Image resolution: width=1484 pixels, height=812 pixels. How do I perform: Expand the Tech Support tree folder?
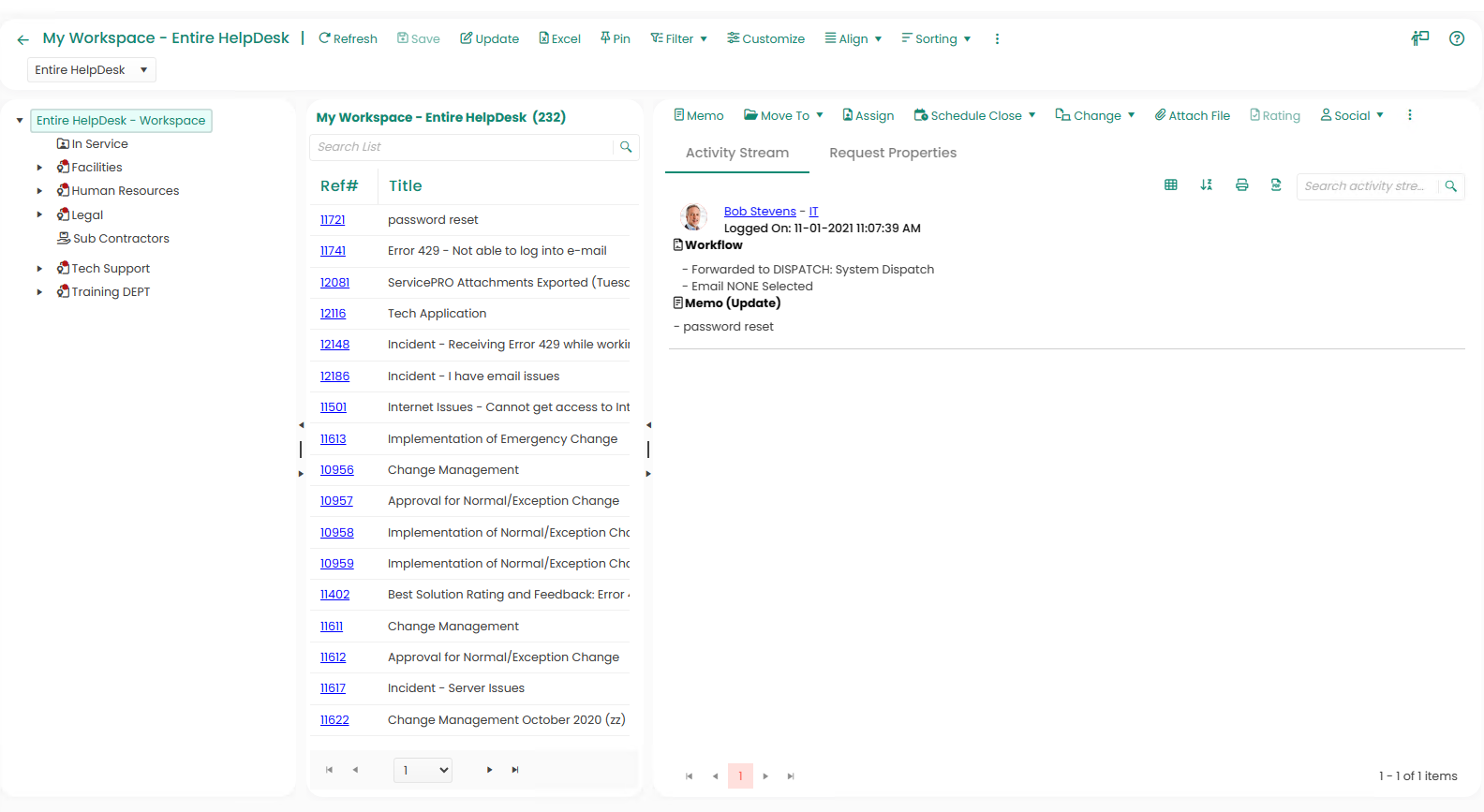[x=39, y=269]
